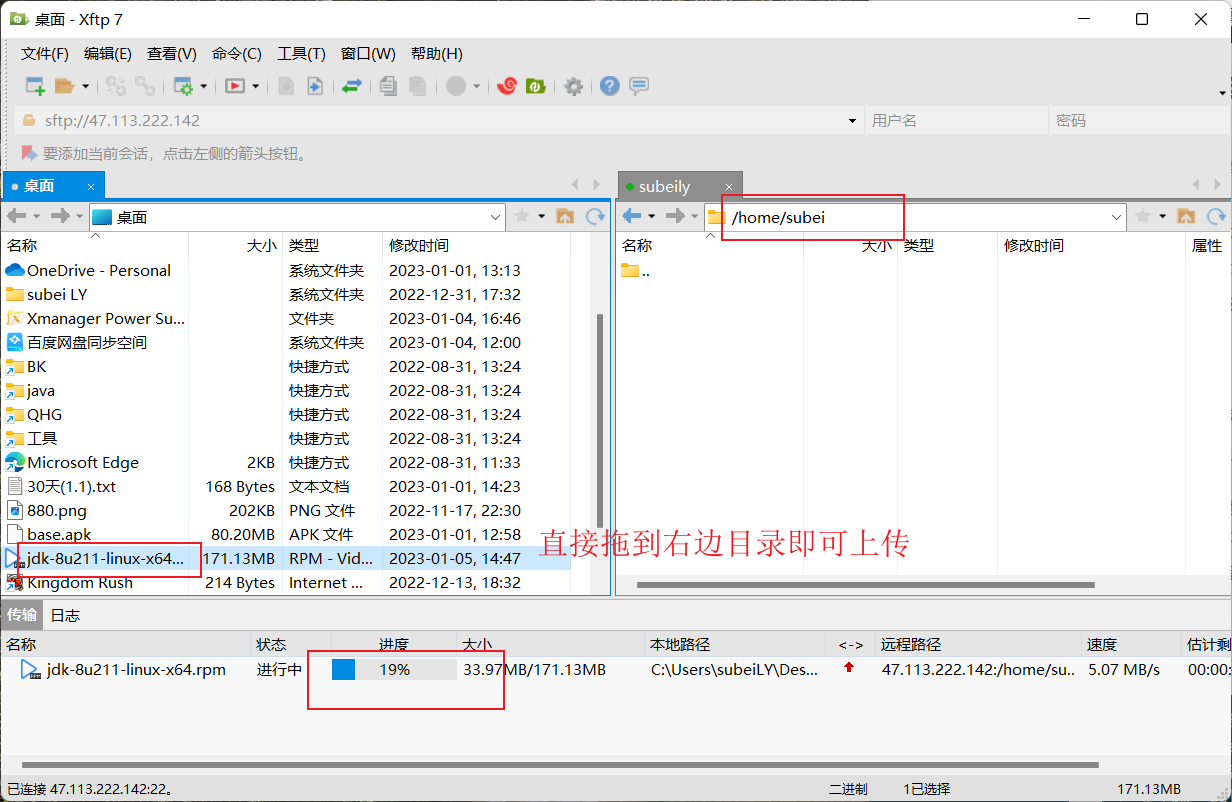Open help via blue question mark icon

610,86
